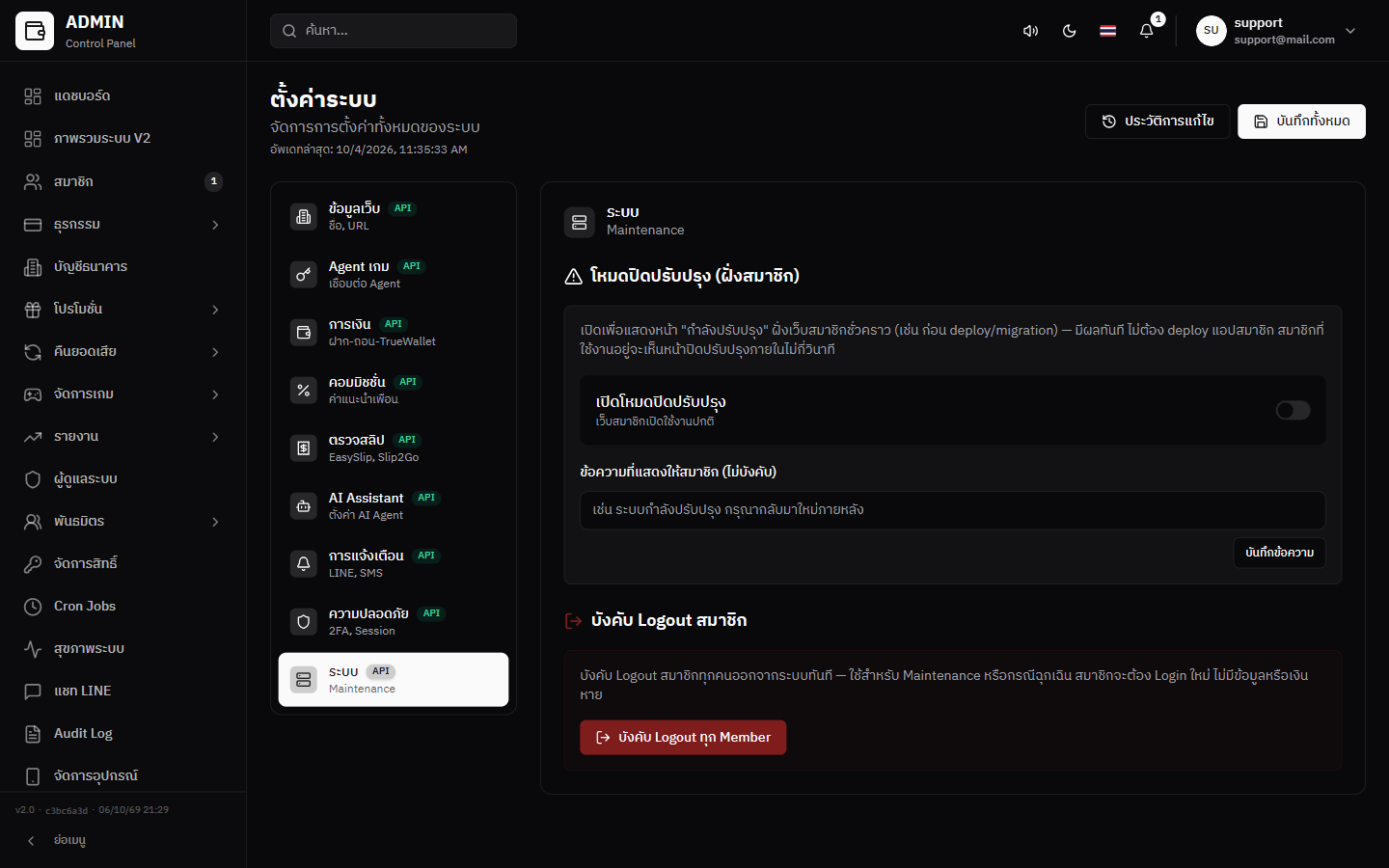
Task: Click ประวัติการแก้ไข history button
Action: tap(1157, 122)
